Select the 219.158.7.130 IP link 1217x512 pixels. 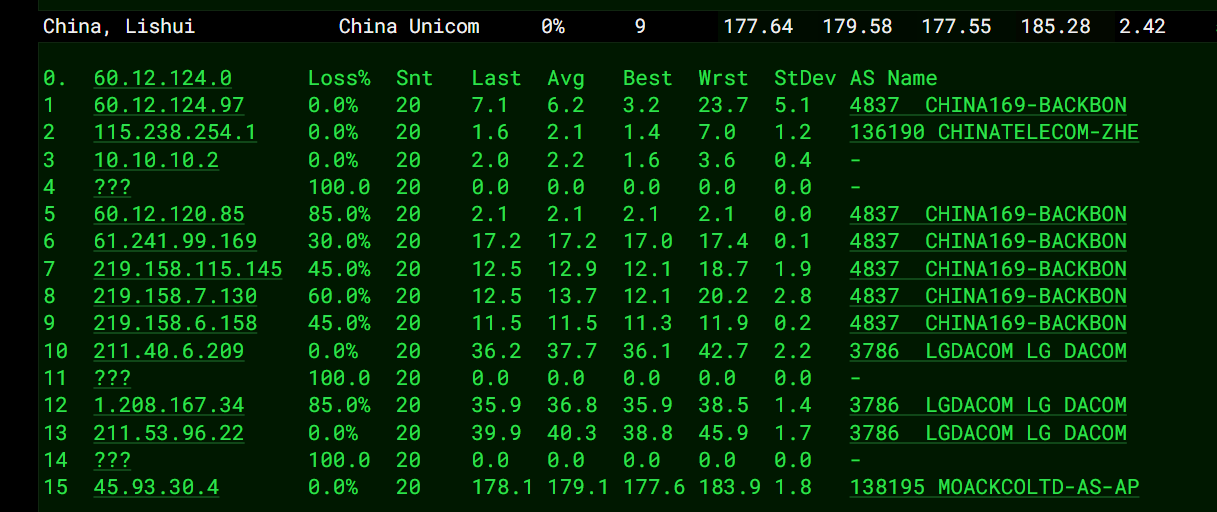(175, 296)
